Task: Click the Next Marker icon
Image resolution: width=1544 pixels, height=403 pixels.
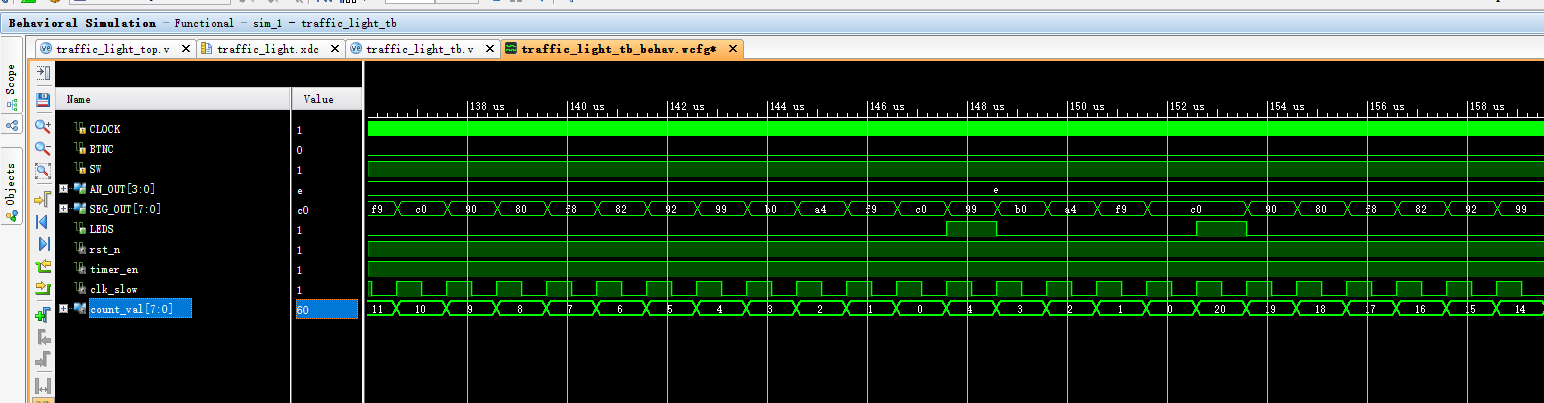Action: click(x=43, y=361)
